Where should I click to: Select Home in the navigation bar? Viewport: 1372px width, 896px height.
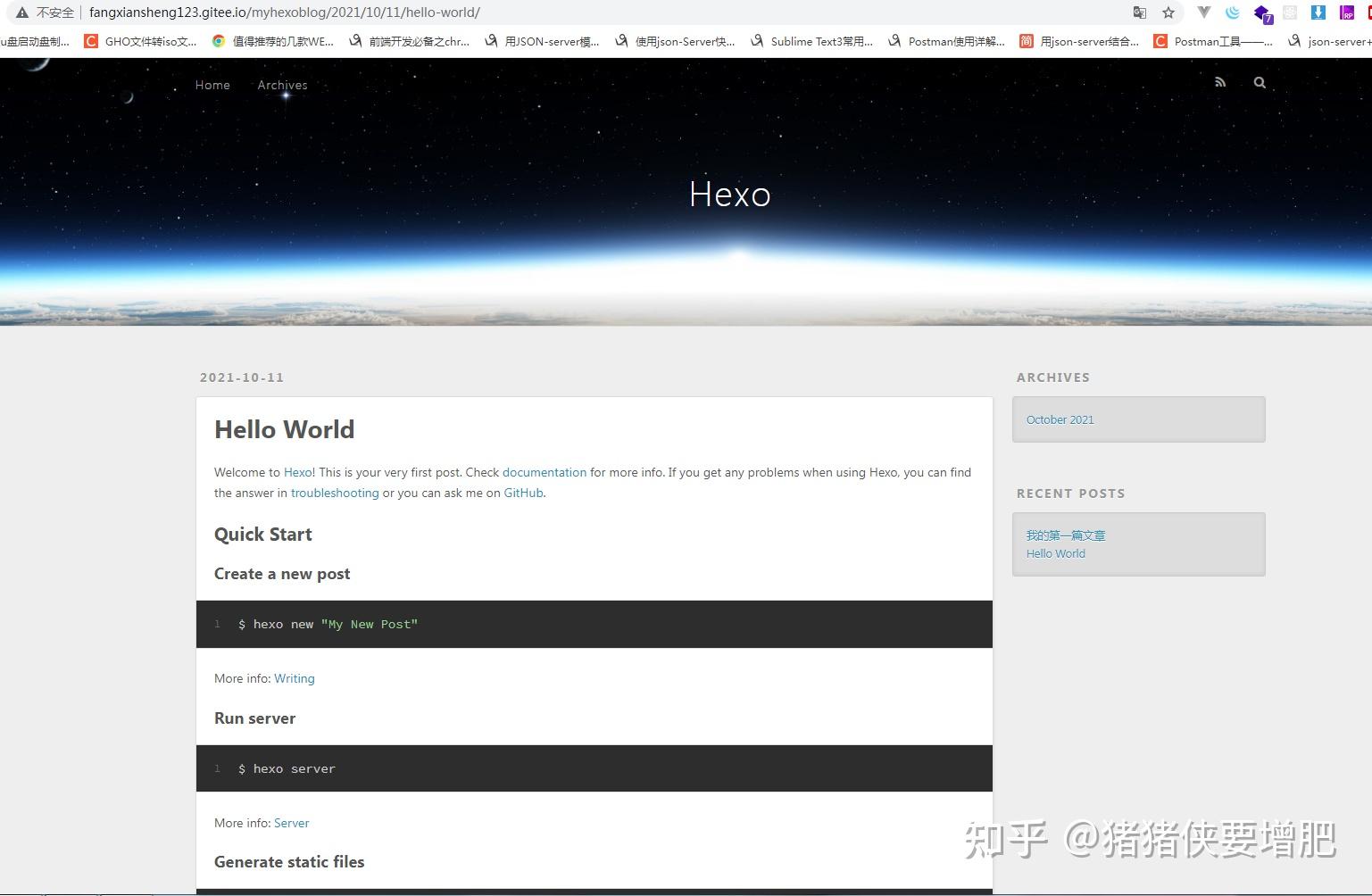point(212,85)
